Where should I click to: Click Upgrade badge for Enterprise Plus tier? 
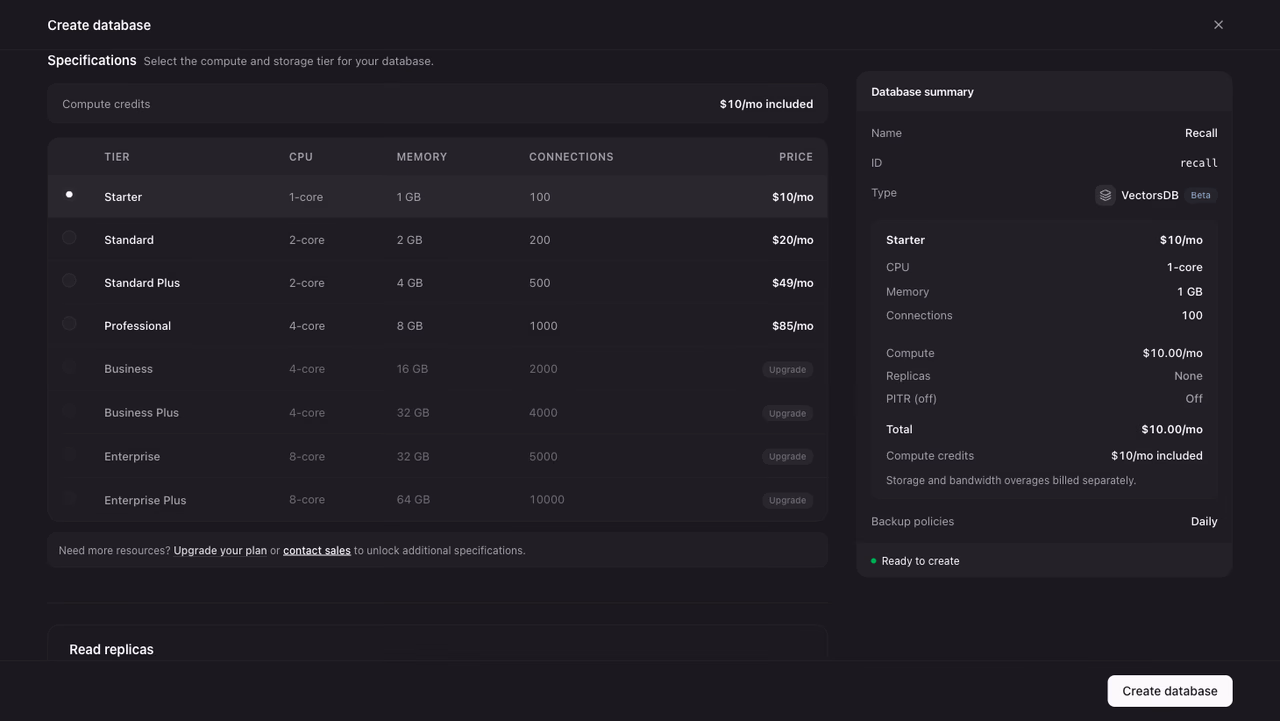click(x=787, y=500)
